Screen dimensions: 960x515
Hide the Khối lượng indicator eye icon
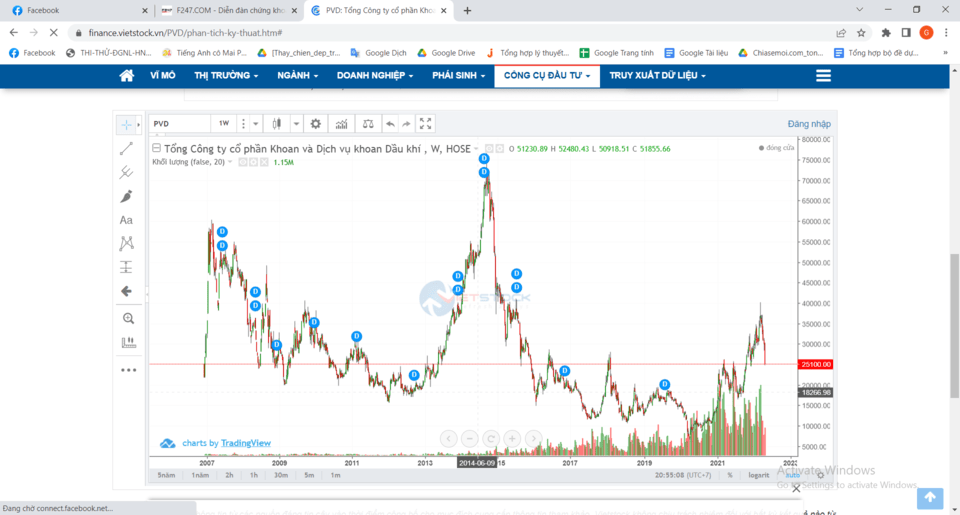pos(242,162)
